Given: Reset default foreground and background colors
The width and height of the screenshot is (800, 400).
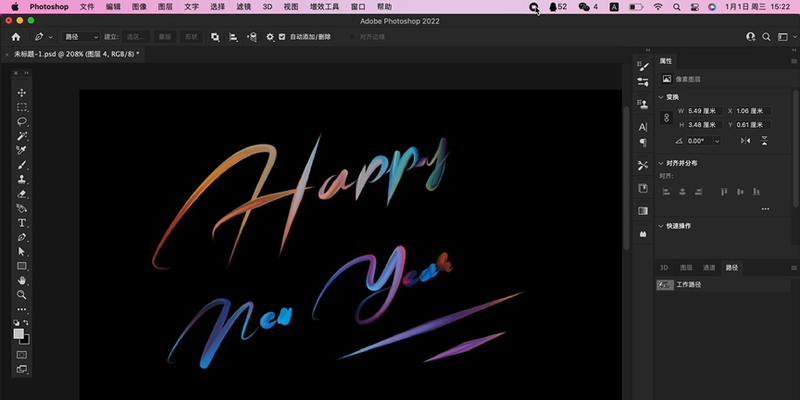Looking at the screenshot, I should tap(16, 323).
